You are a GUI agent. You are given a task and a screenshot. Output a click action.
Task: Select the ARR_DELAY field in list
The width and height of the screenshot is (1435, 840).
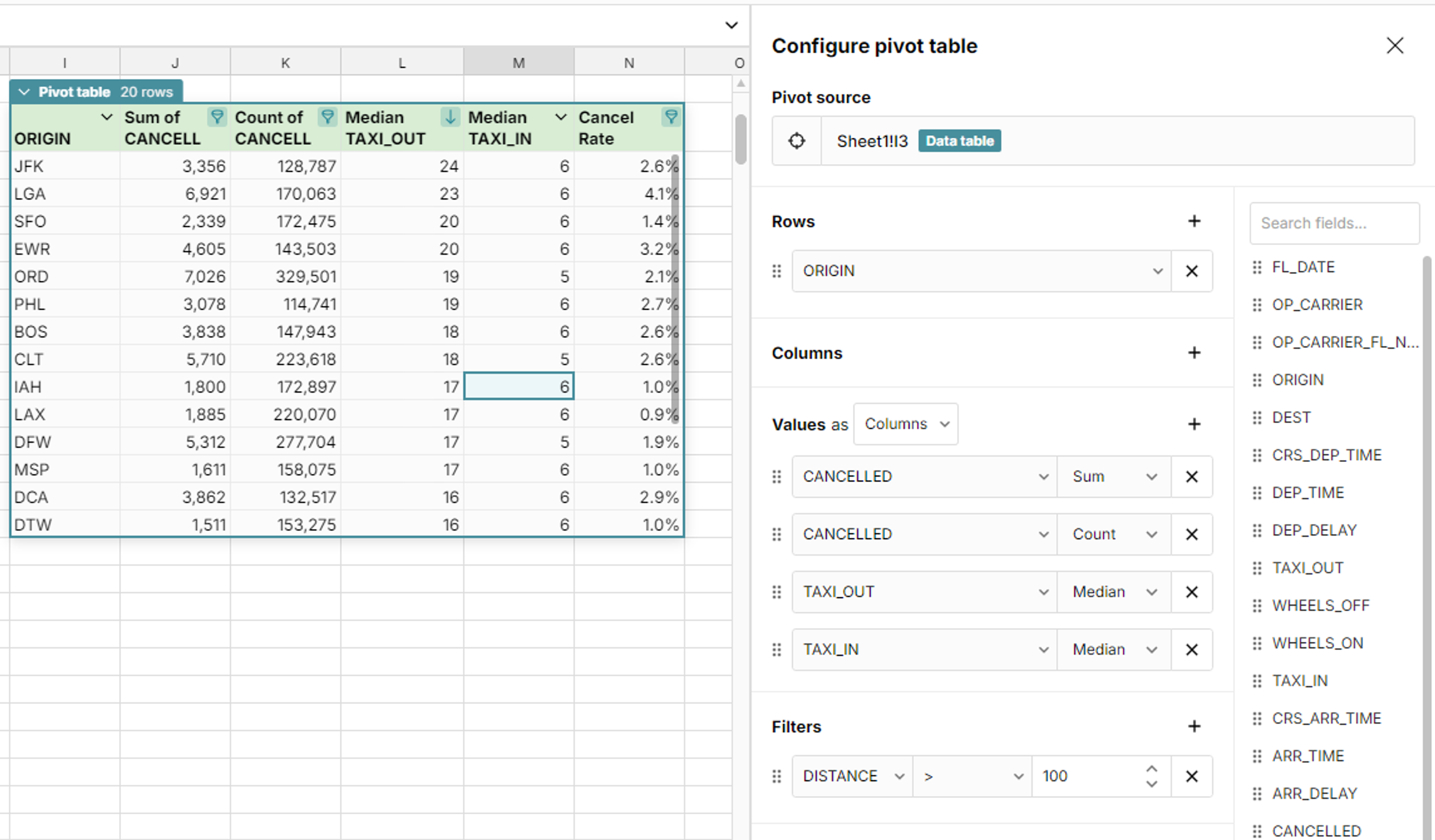tap(1314, 793)
